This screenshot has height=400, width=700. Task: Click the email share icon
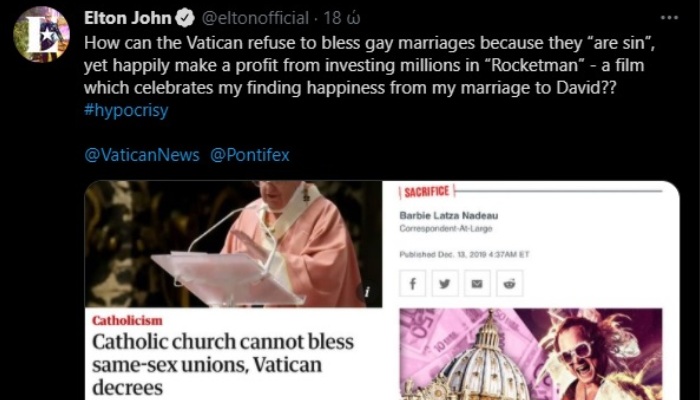coord(477,283)
